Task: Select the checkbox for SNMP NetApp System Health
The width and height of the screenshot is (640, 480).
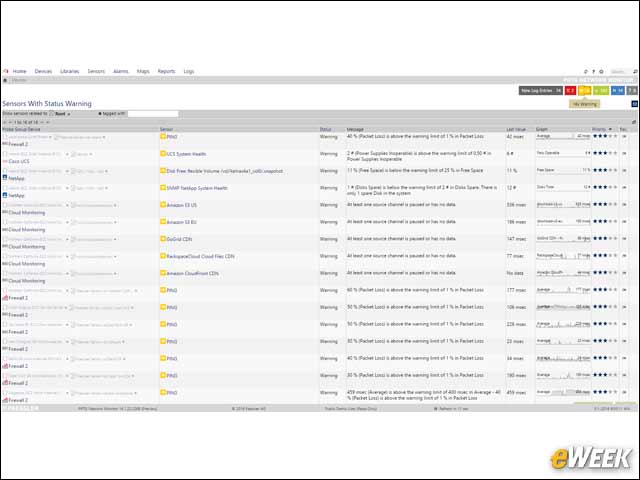Action: (x=5, y=188)
